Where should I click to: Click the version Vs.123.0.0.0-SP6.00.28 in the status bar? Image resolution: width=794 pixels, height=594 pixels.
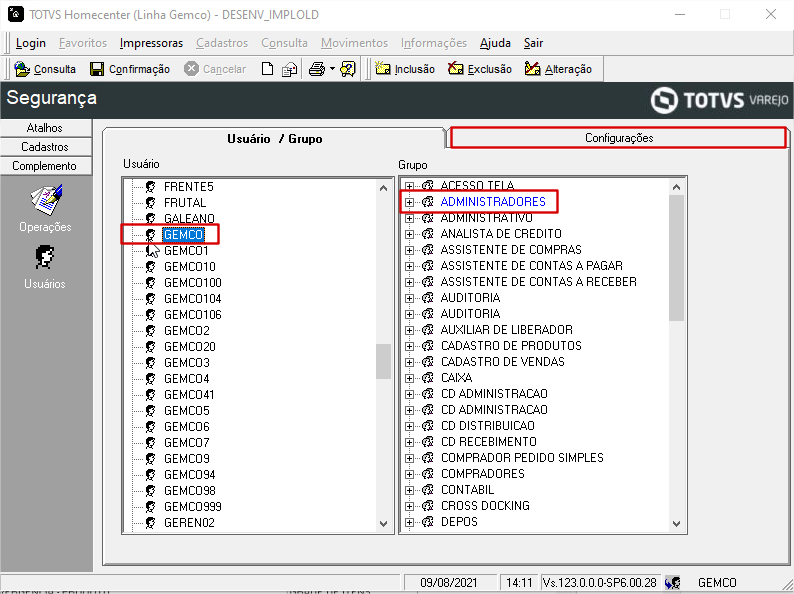point(600,583)
